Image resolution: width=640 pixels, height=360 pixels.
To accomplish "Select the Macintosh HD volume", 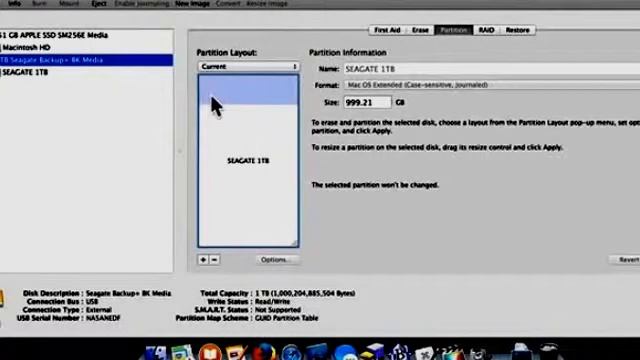I will (x=86, y=48).
